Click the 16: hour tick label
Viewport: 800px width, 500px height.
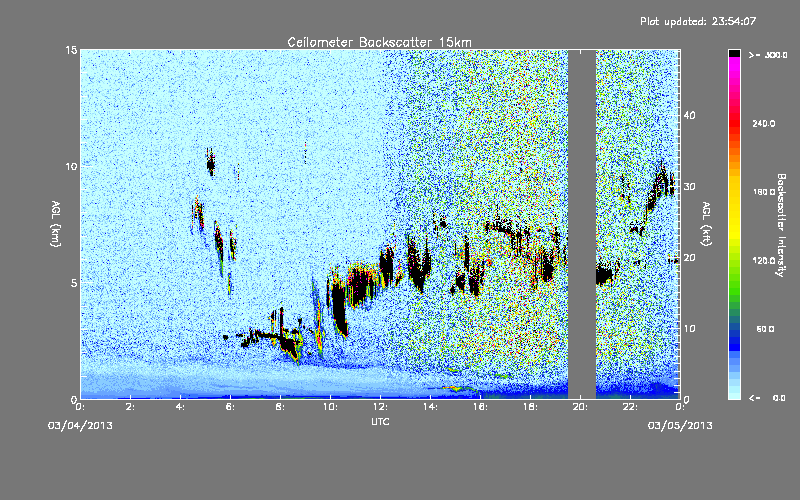(x=481, y=407)
